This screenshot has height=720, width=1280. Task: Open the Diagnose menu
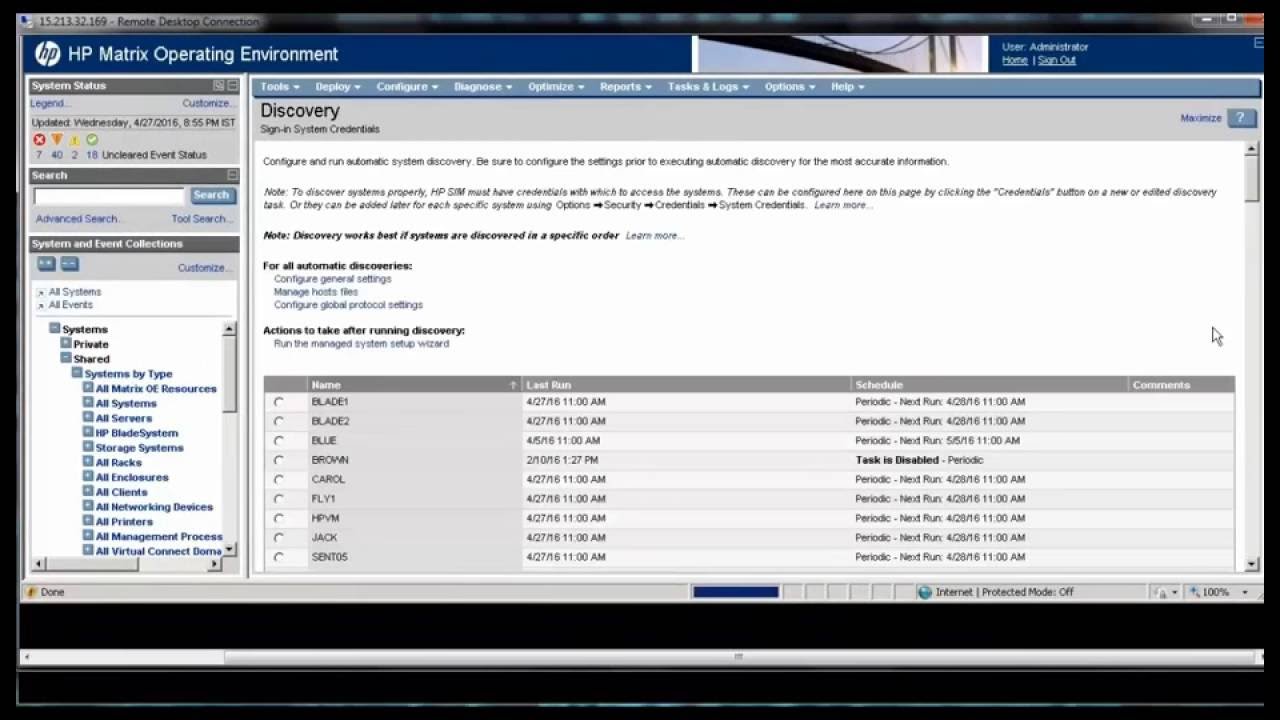(x=483, y=87)
